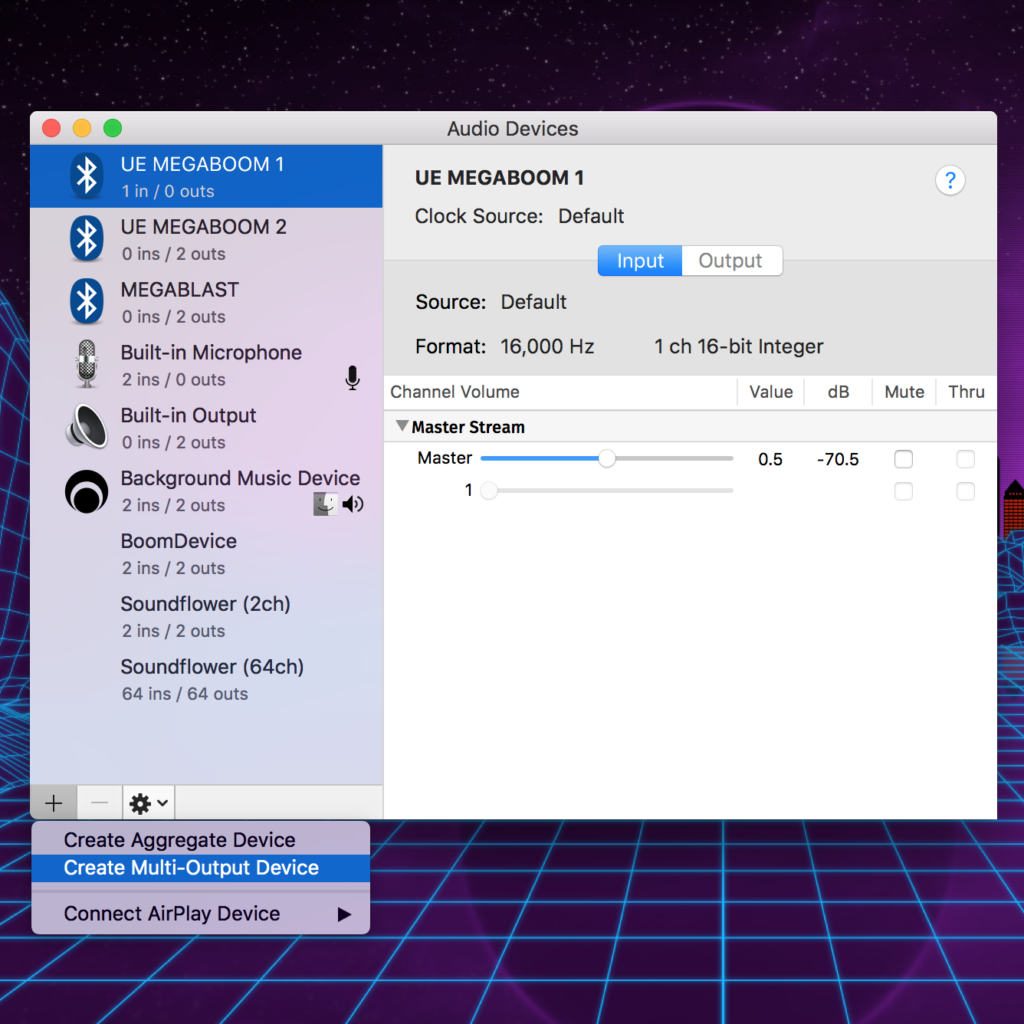Collapse the Master Stream disclosure triangle
1024x1024 pixels.
(402, 426)
